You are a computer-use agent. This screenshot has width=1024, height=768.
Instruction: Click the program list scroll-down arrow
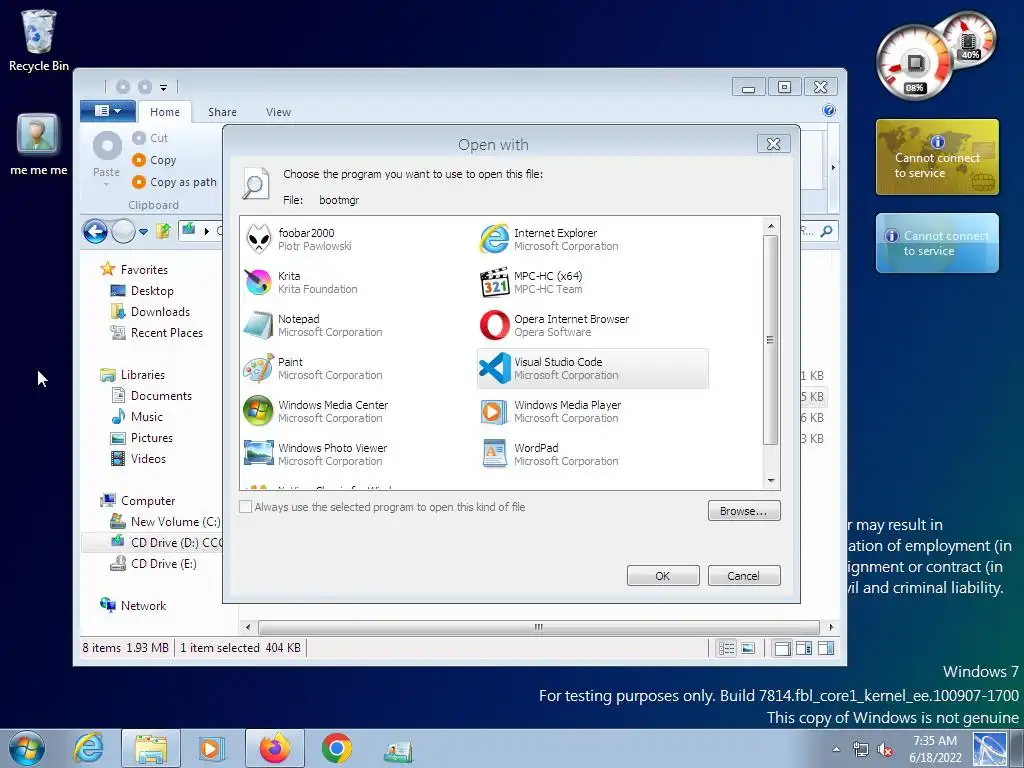771,481
